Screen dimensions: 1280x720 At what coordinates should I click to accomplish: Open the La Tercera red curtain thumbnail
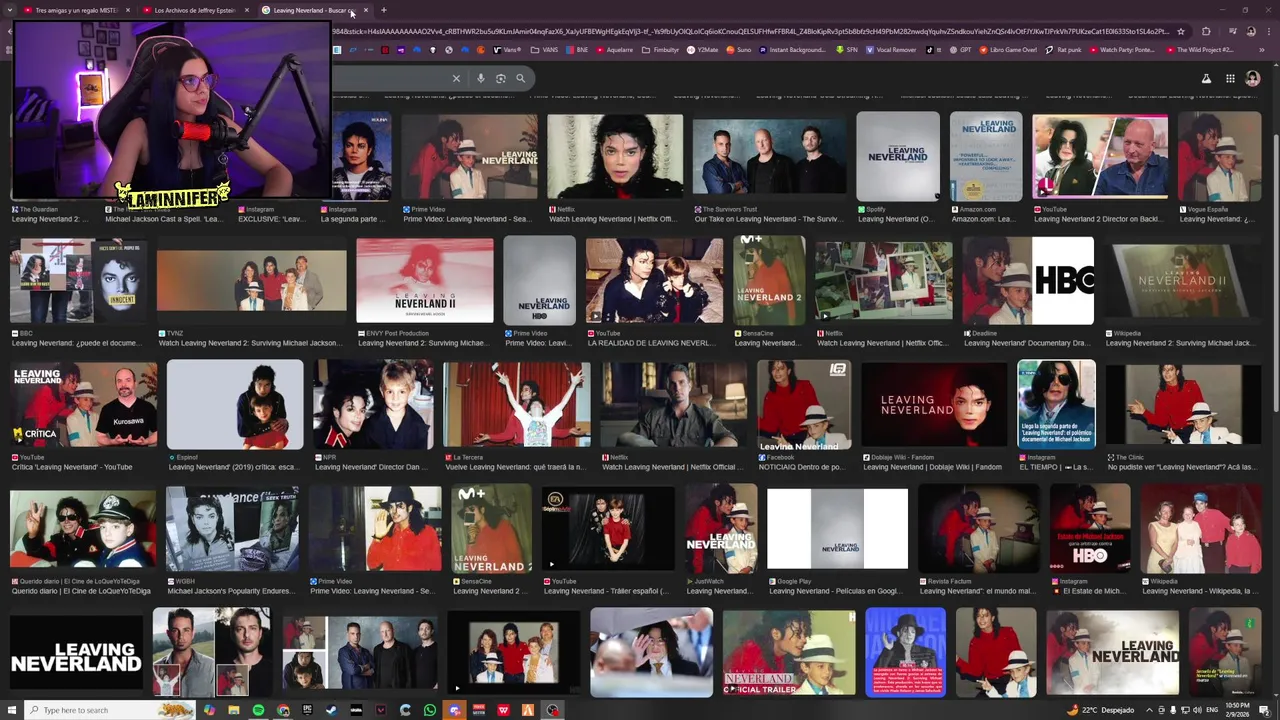[517, 405]
